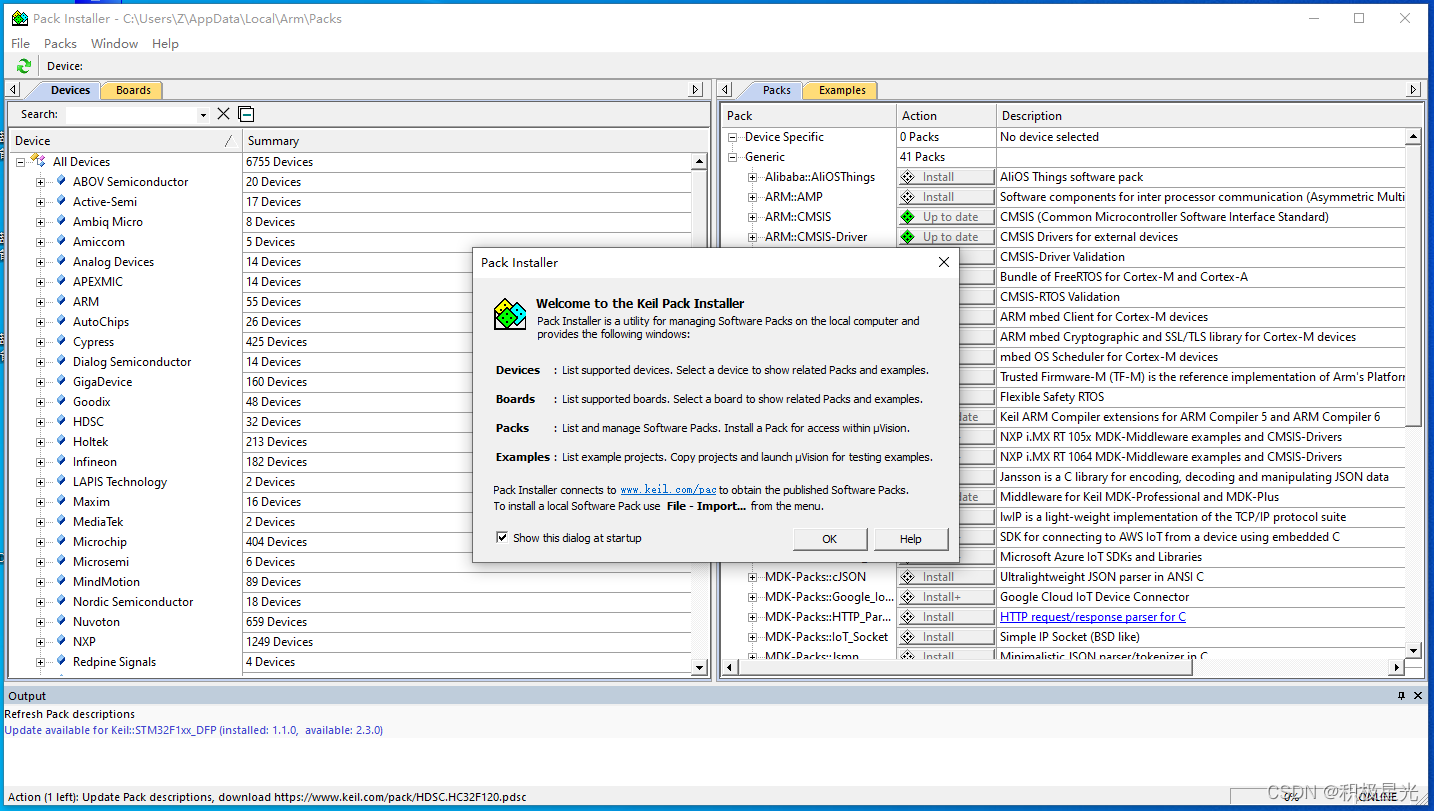Screen dimensions: 1434x811
Task: Click the Microchip vendor icon
Action: (61, 541)
